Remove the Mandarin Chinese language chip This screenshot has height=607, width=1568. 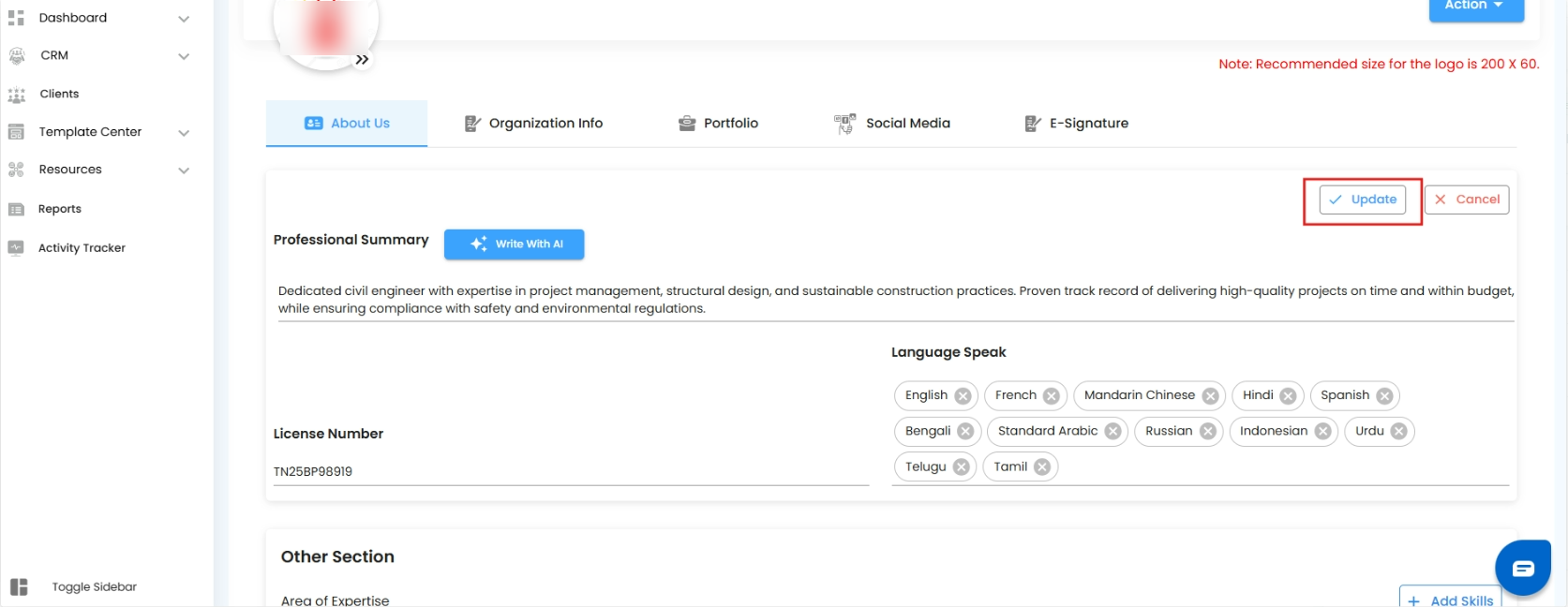1210,396
